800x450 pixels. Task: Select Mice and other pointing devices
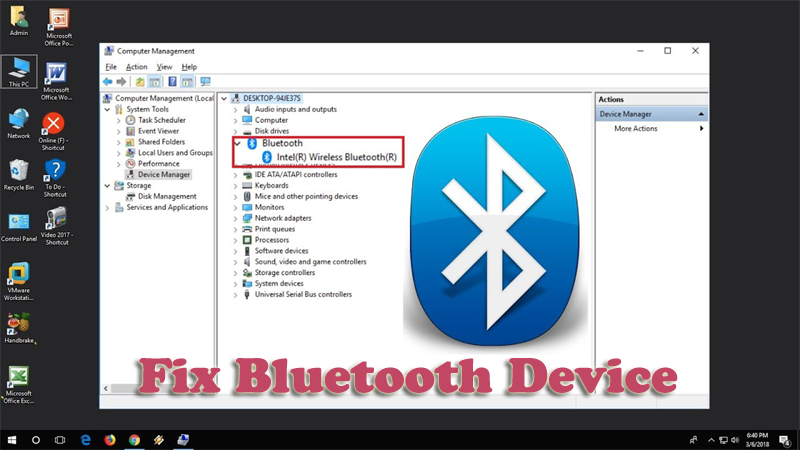[x=306, y=196]
